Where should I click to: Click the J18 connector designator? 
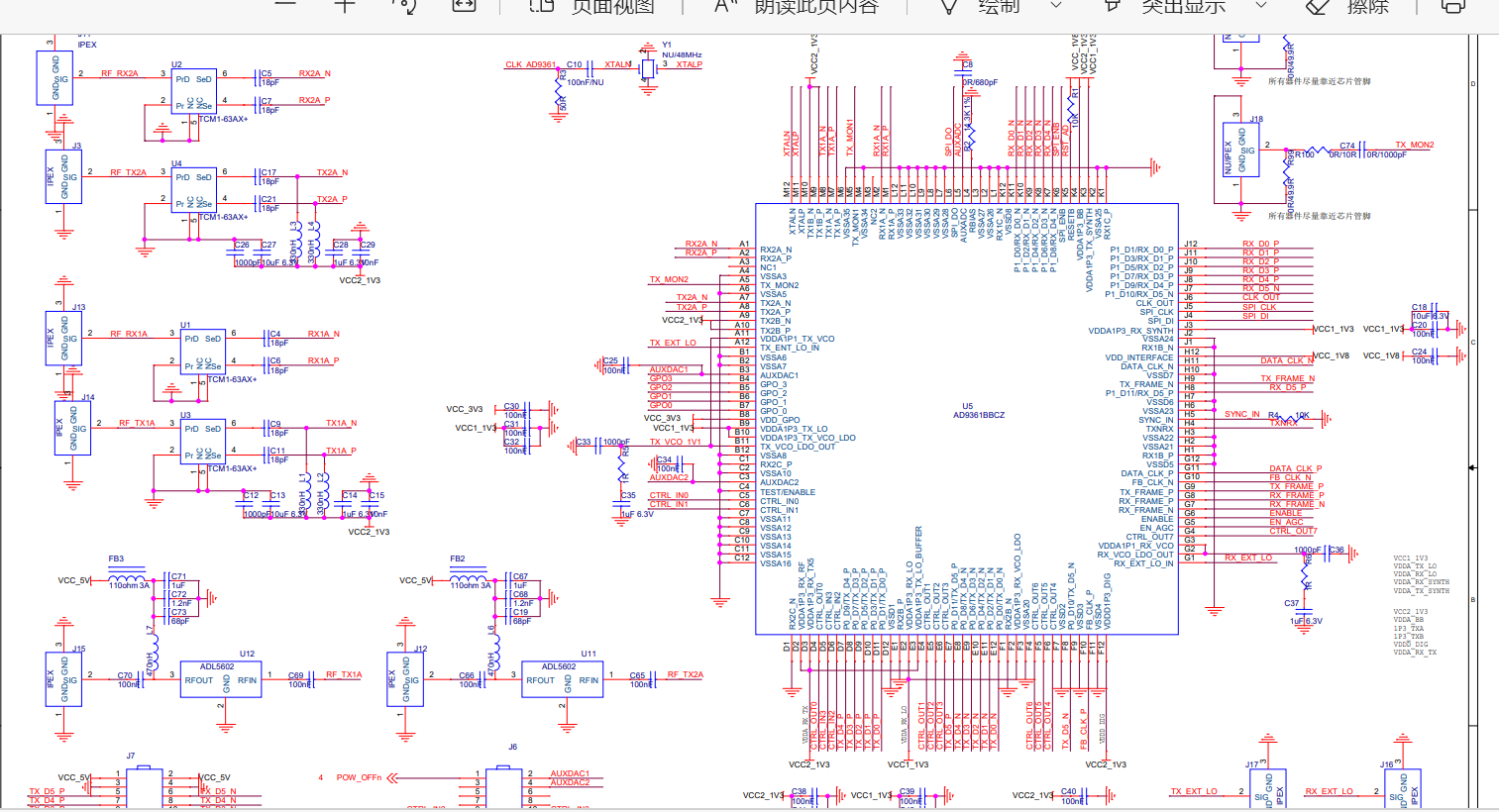pyautogui.click(x=1256, y=119)
